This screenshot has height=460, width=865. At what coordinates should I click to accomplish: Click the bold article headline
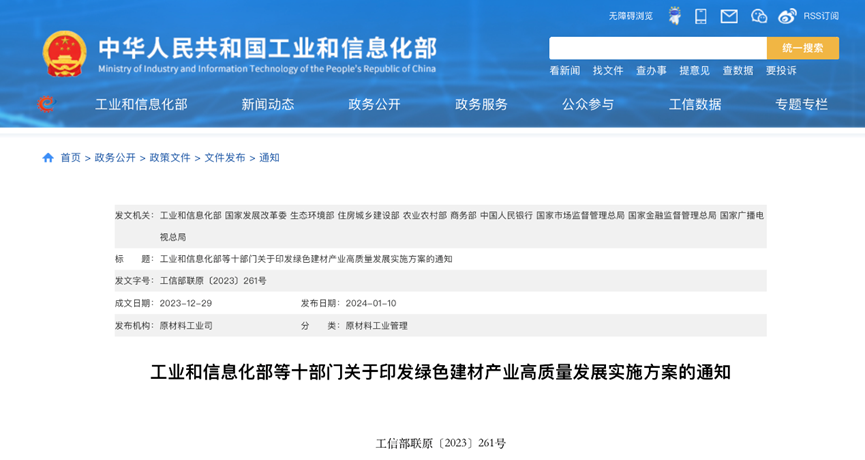click(x=440, y=372)
